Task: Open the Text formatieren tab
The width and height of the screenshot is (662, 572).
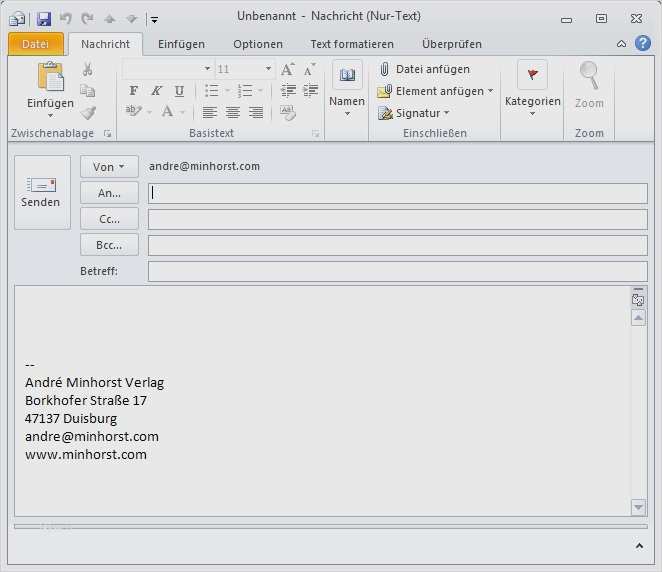Action: tap(352, 44)
